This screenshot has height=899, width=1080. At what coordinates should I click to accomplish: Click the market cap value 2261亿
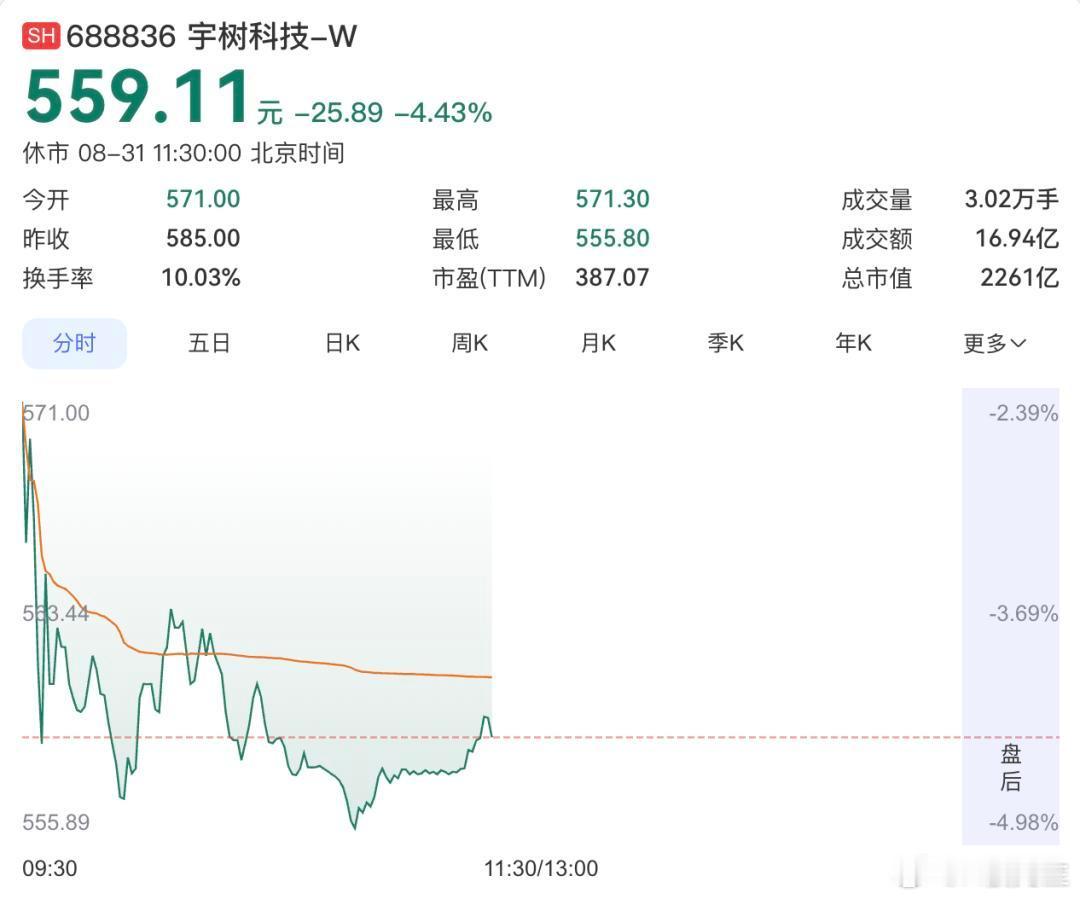coord(1019,278)
